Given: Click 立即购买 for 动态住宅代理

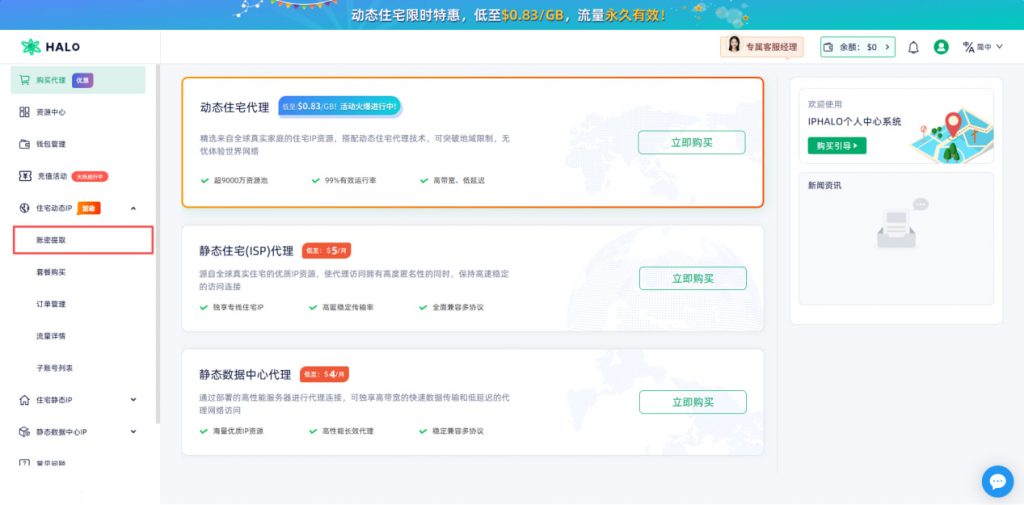Looking at the screenshot, I should [691, 142].
